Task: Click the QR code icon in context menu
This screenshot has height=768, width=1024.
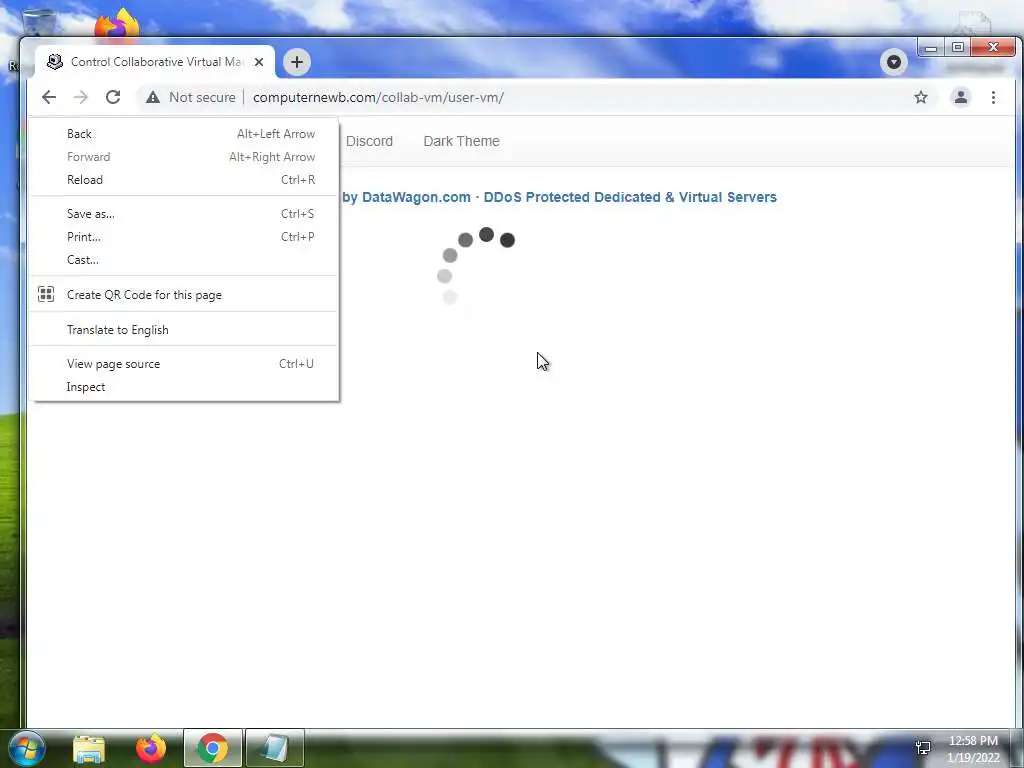Action: pyautogui.click(x=46, y=295)
